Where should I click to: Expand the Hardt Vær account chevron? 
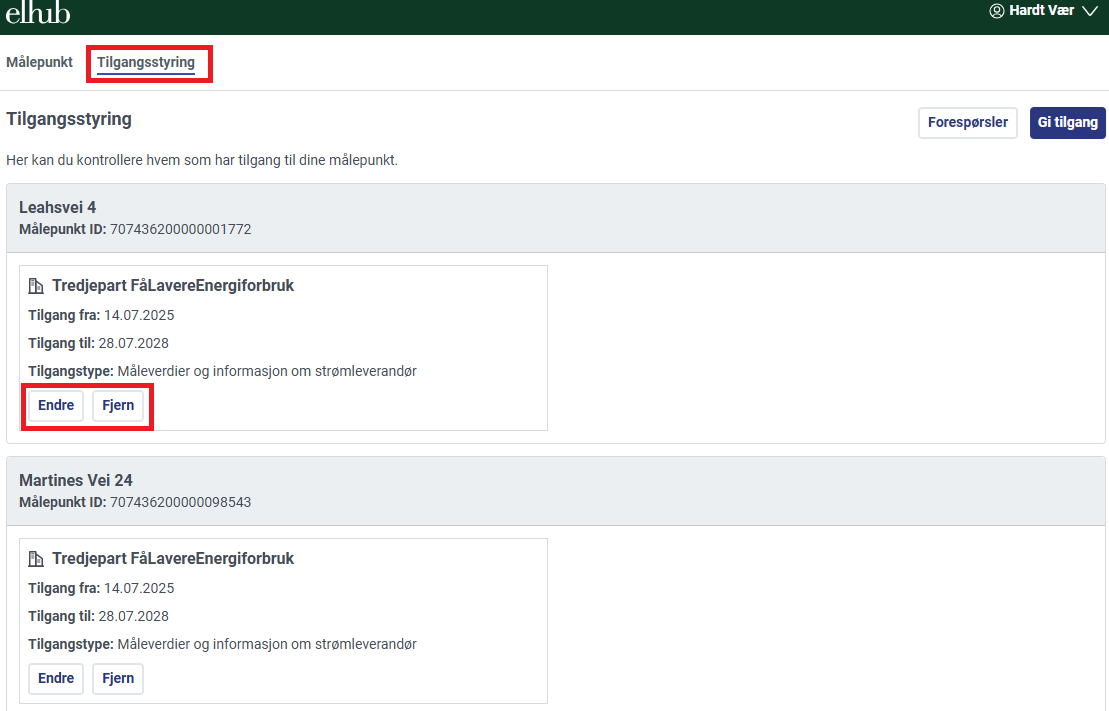1090,11
